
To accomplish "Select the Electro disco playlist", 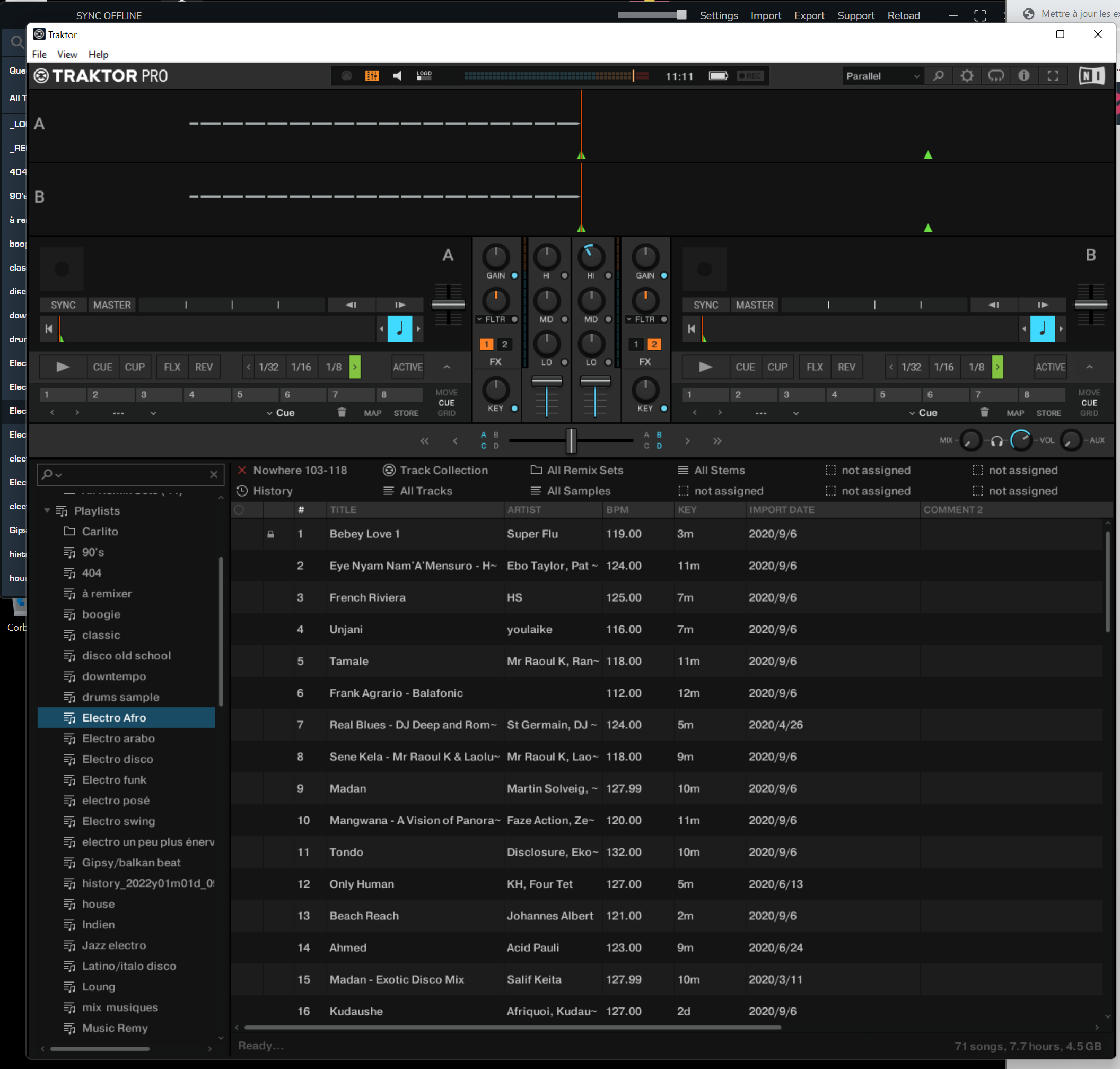I will (117, 759).
